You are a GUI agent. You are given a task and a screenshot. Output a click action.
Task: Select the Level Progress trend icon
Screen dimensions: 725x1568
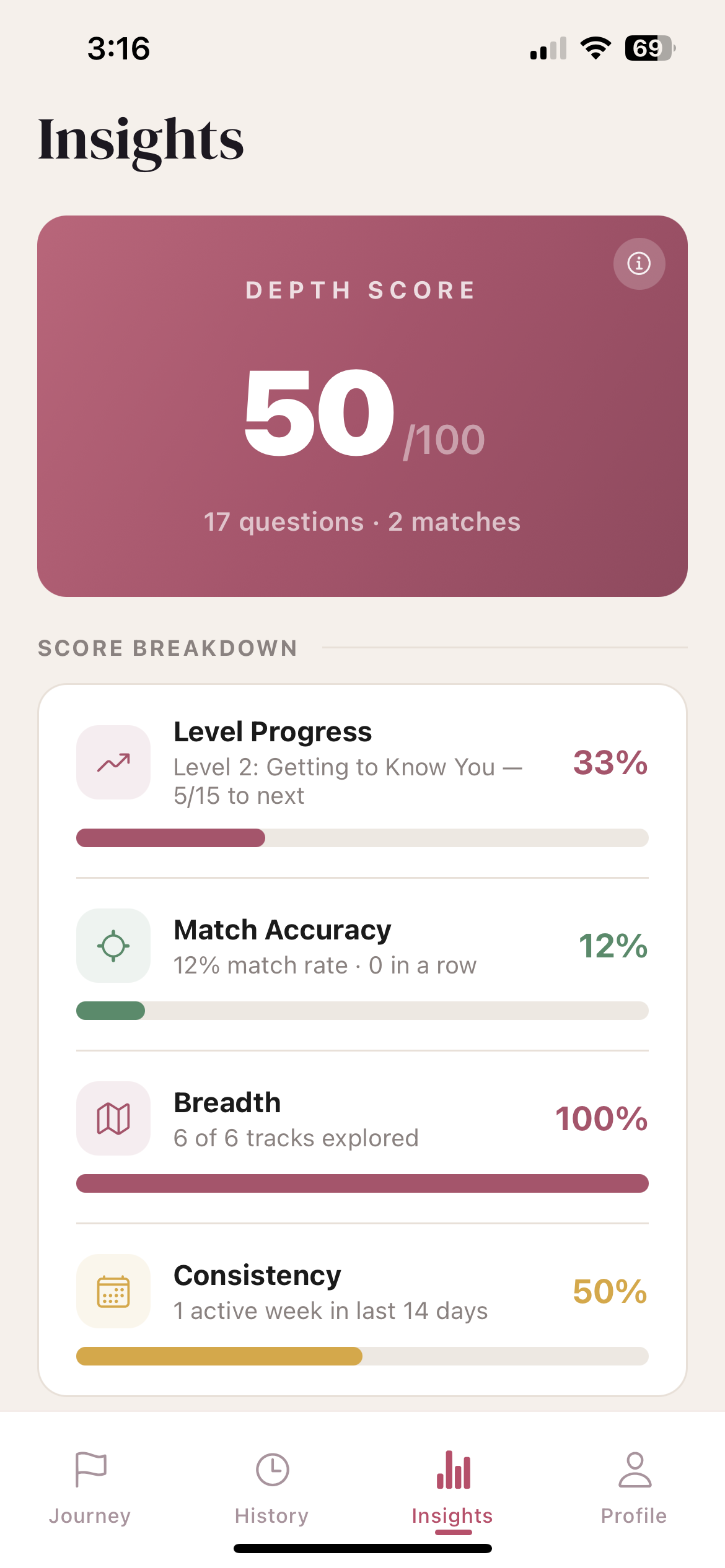(113, 764)
